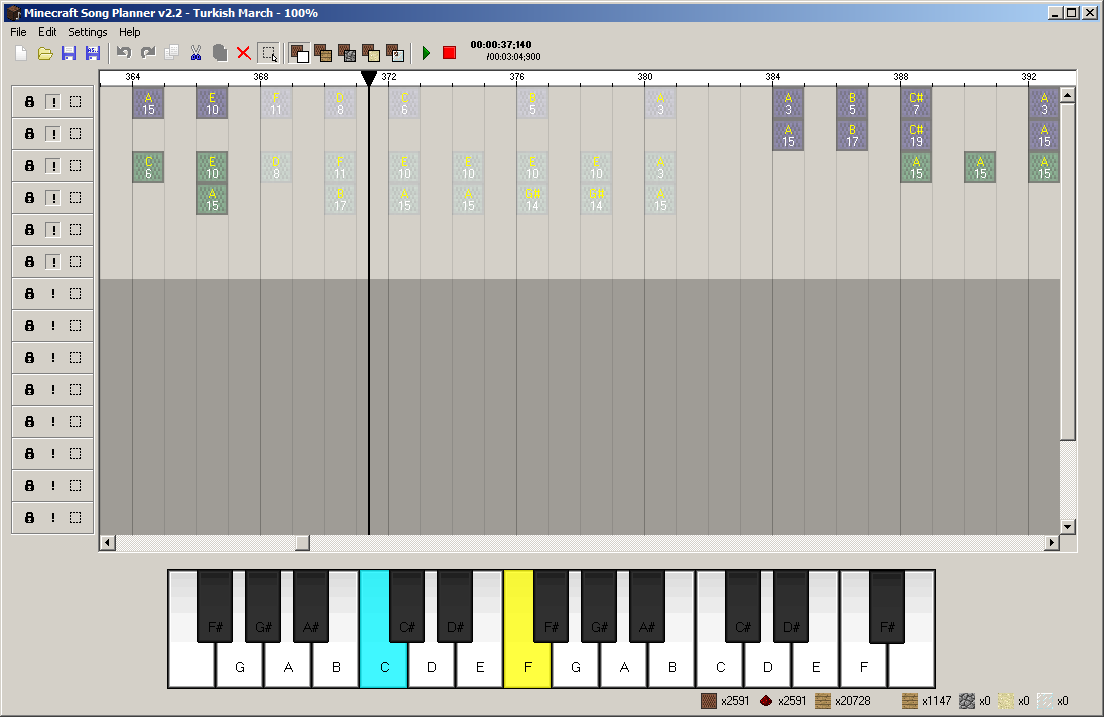Open the Settings menu

pos(87,32)
